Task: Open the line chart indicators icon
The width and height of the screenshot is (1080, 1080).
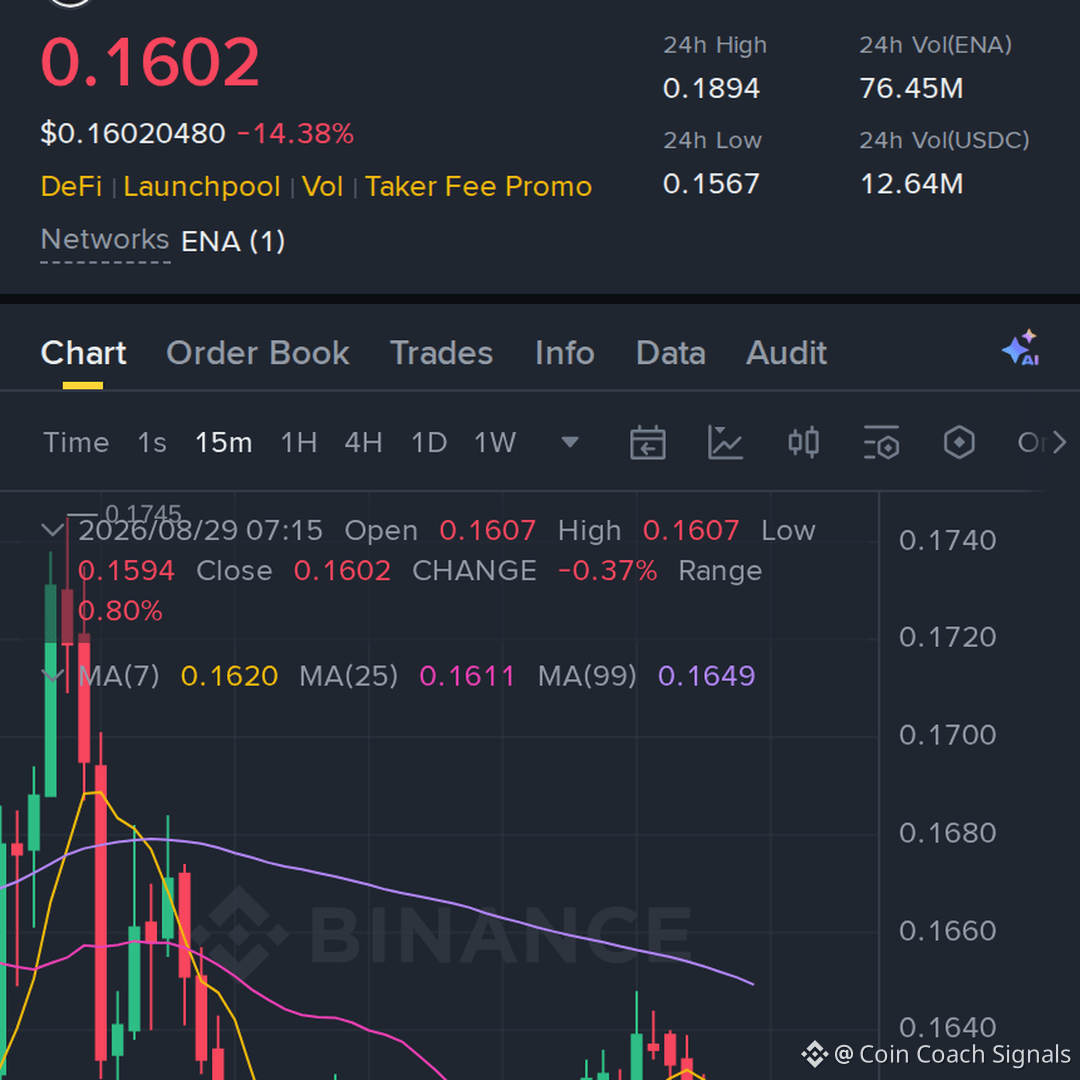Action: 725,442
